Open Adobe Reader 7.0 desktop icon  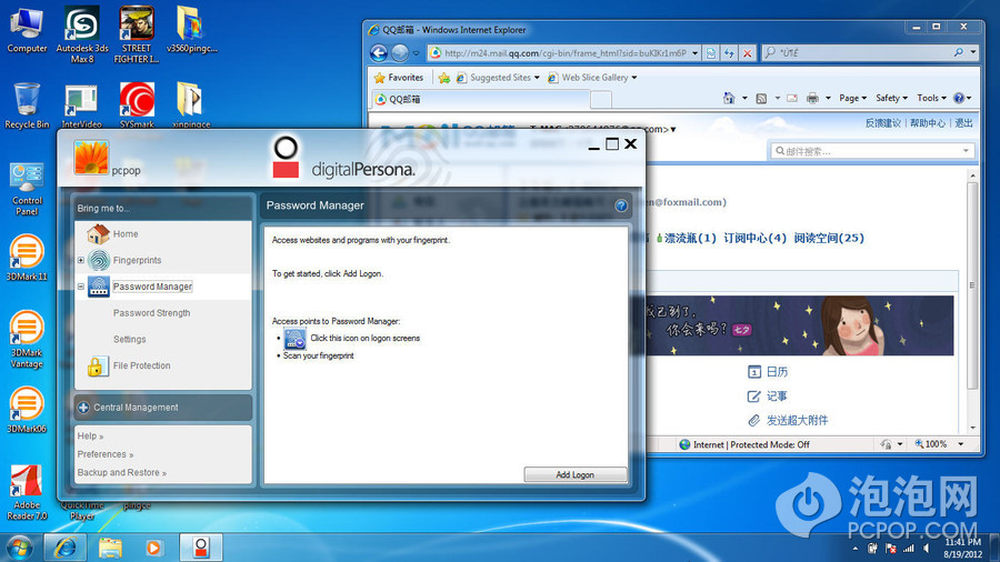(x=26, y=492)
